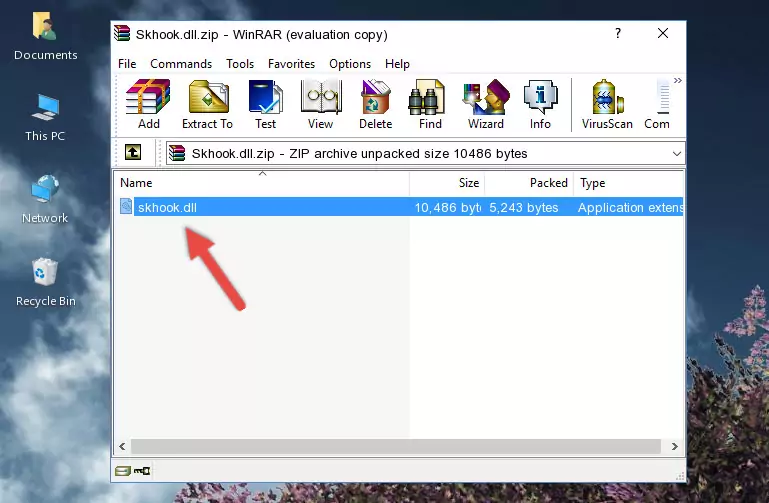
Task: Open the View file tool
Action: (x=320, y=104)
